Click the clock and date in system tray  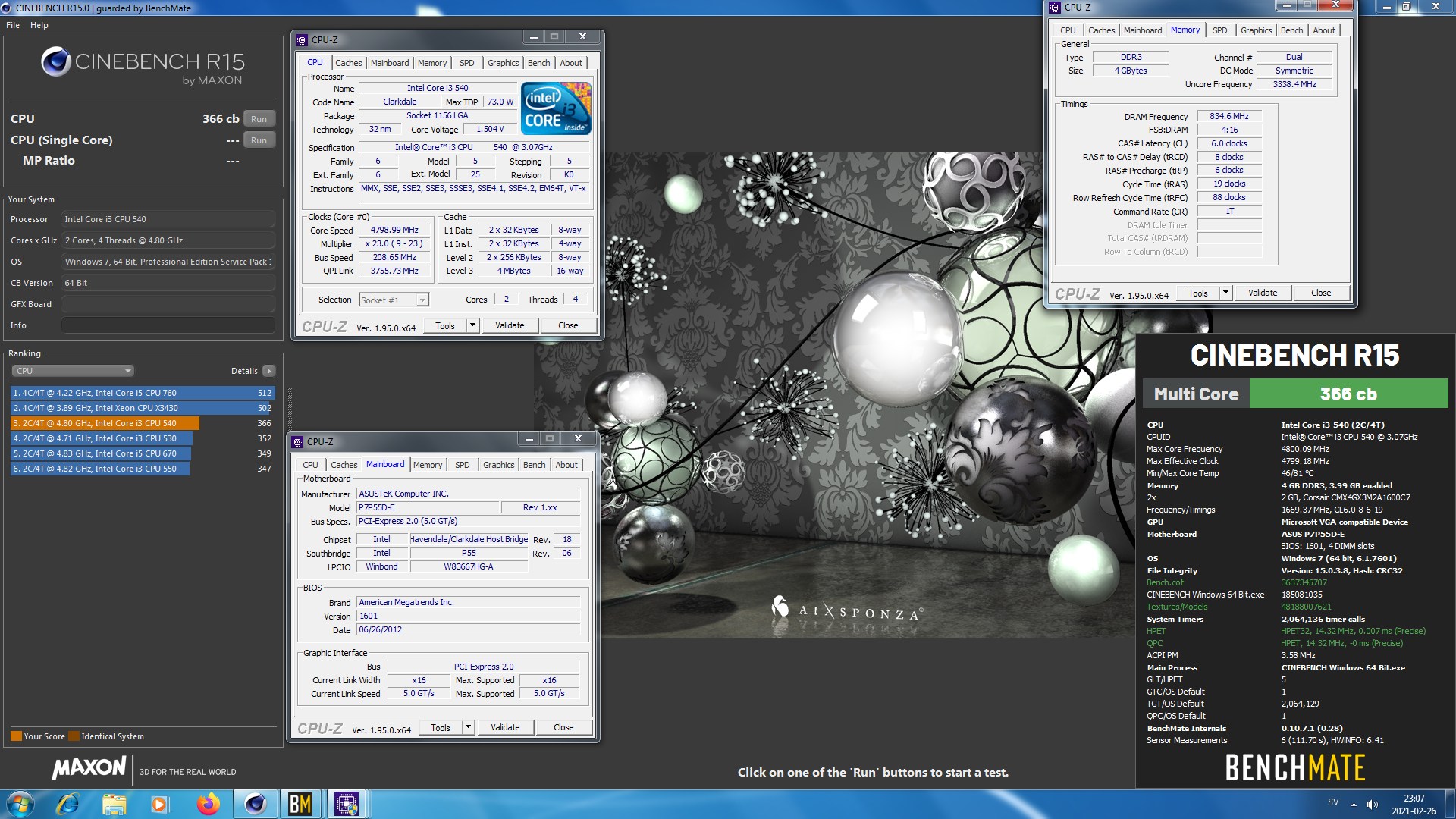click(1414, 805)
